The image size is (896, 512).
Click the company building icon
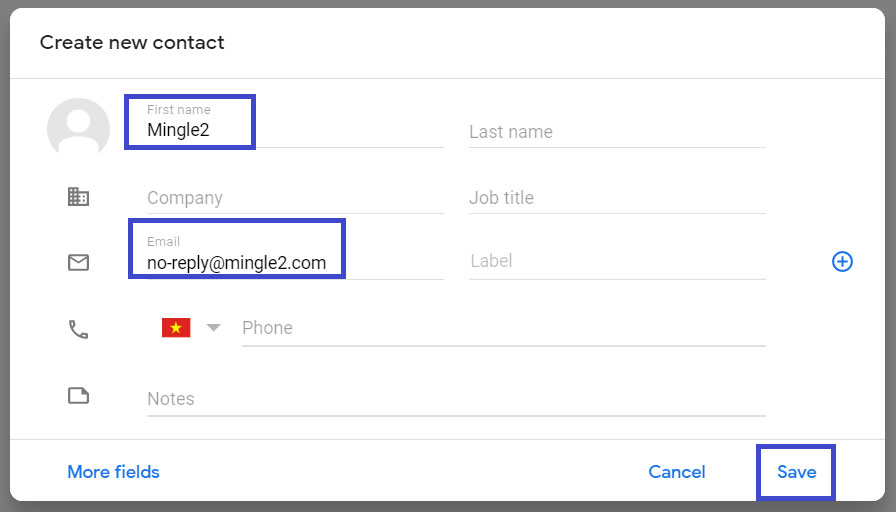pyautogui.click(x=78, y=197)
